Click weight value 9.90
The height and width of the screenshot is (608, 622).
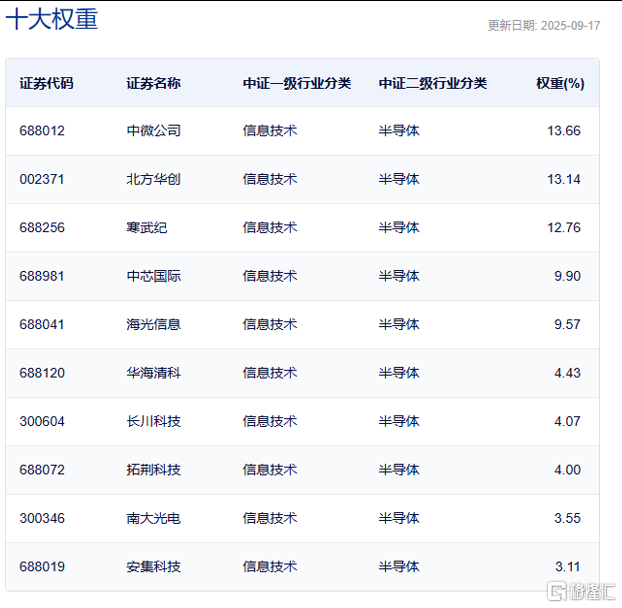tap(567, 276)
